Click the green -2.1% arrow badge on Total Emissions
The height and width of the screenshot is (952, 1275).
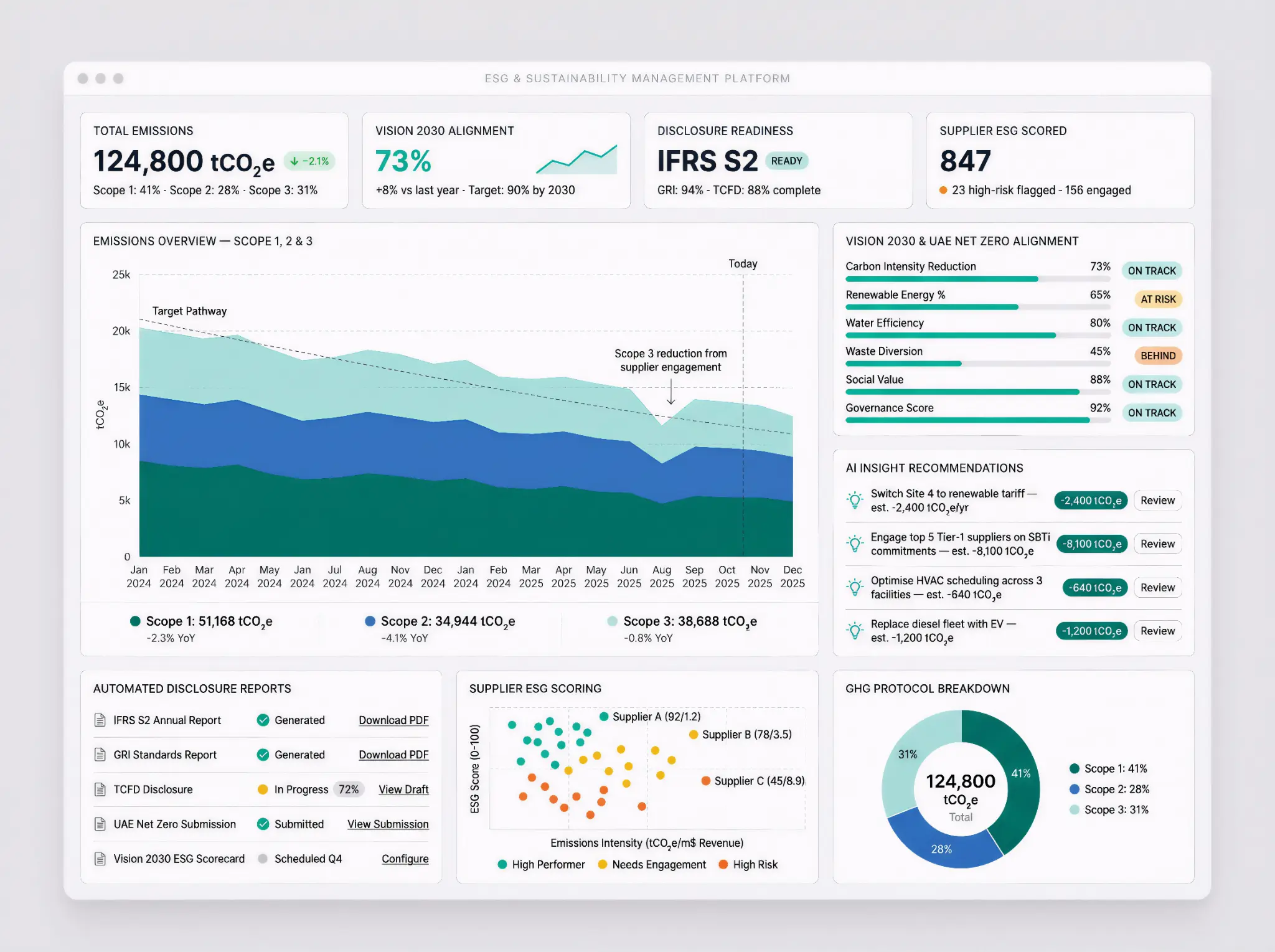308,161
